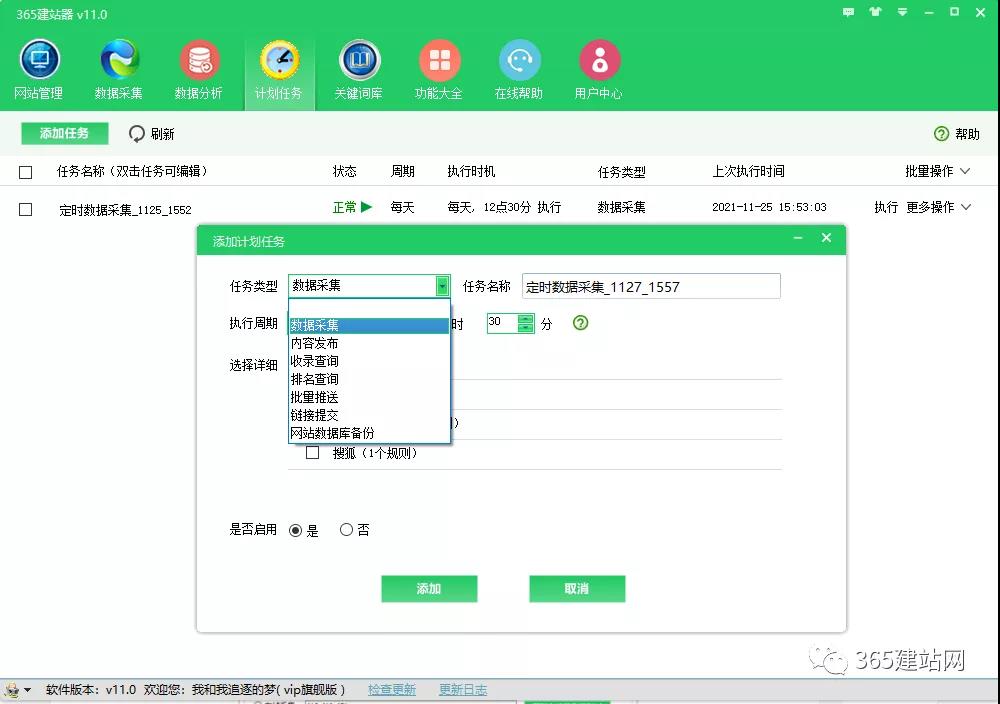The image size is (1000, 704).
Task: Open the 用户中心 module
Action: pos(599,70)
